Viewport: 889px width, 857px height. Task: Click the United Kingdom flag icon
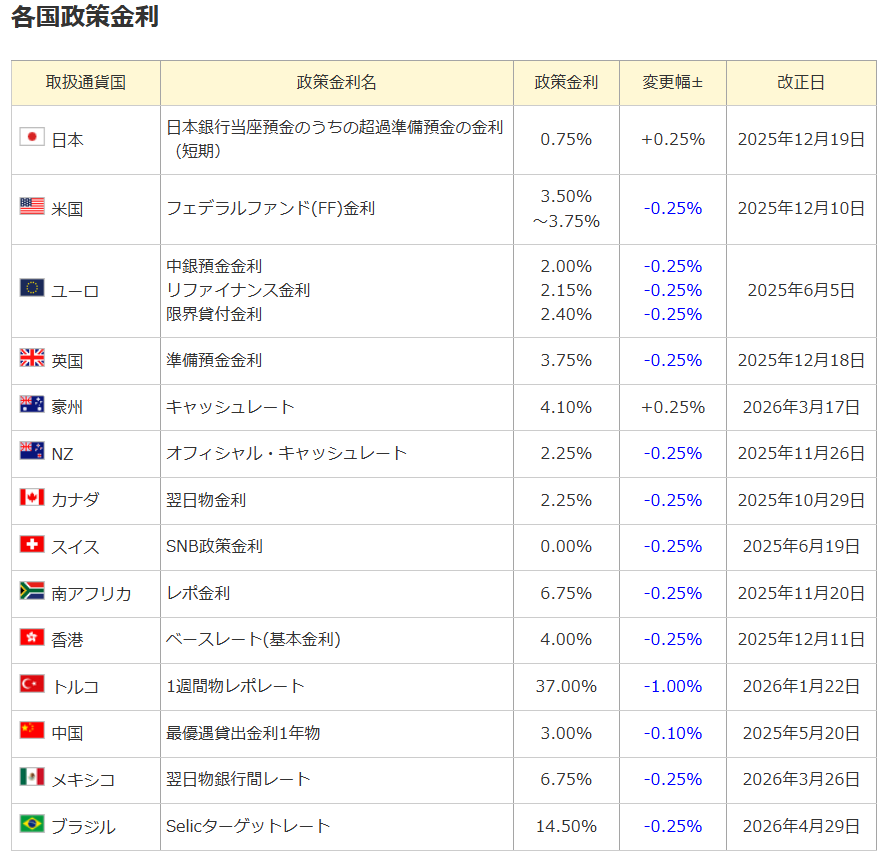32,358
